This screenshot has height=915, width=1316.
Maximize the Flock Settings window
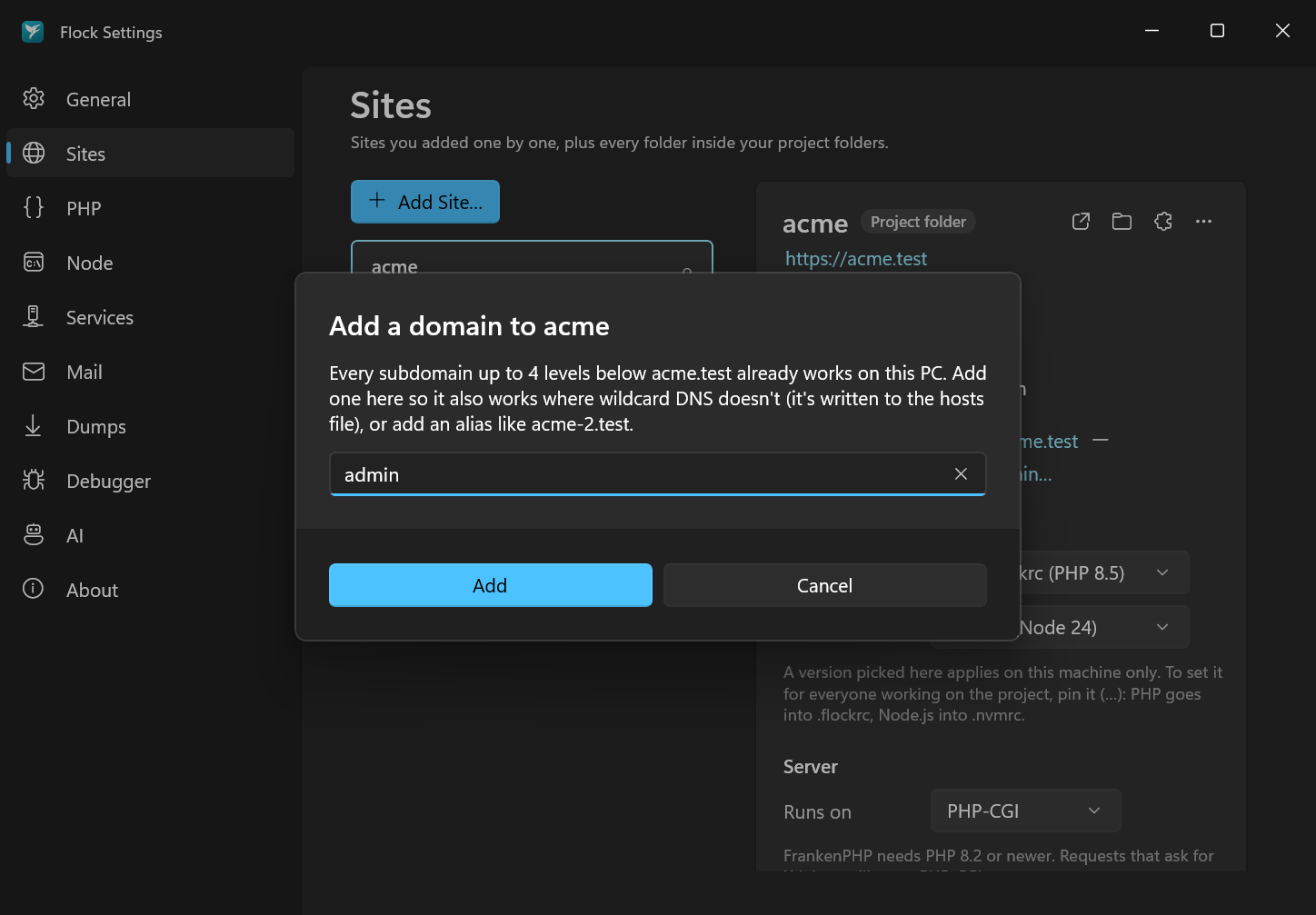[1217, 31]
